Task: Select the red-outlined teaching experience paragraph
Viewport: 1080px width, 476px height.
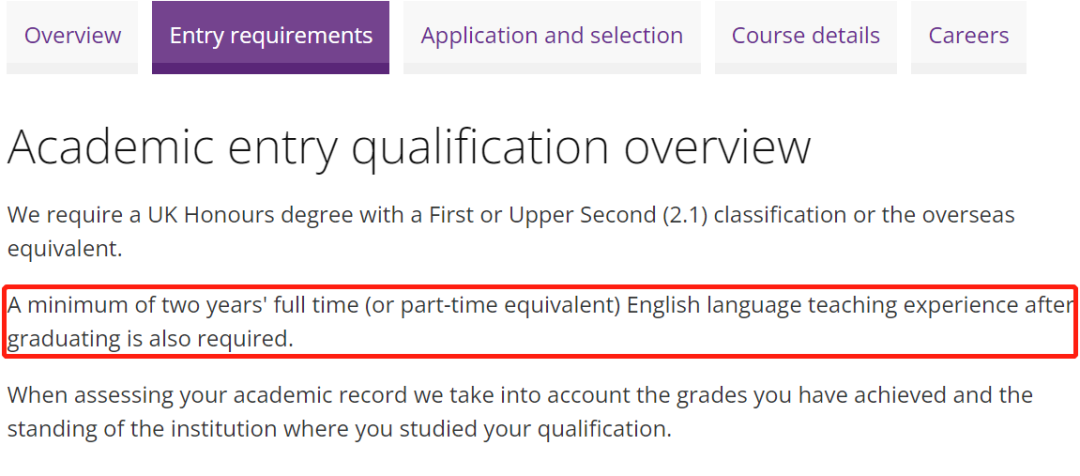Action: 540,321
